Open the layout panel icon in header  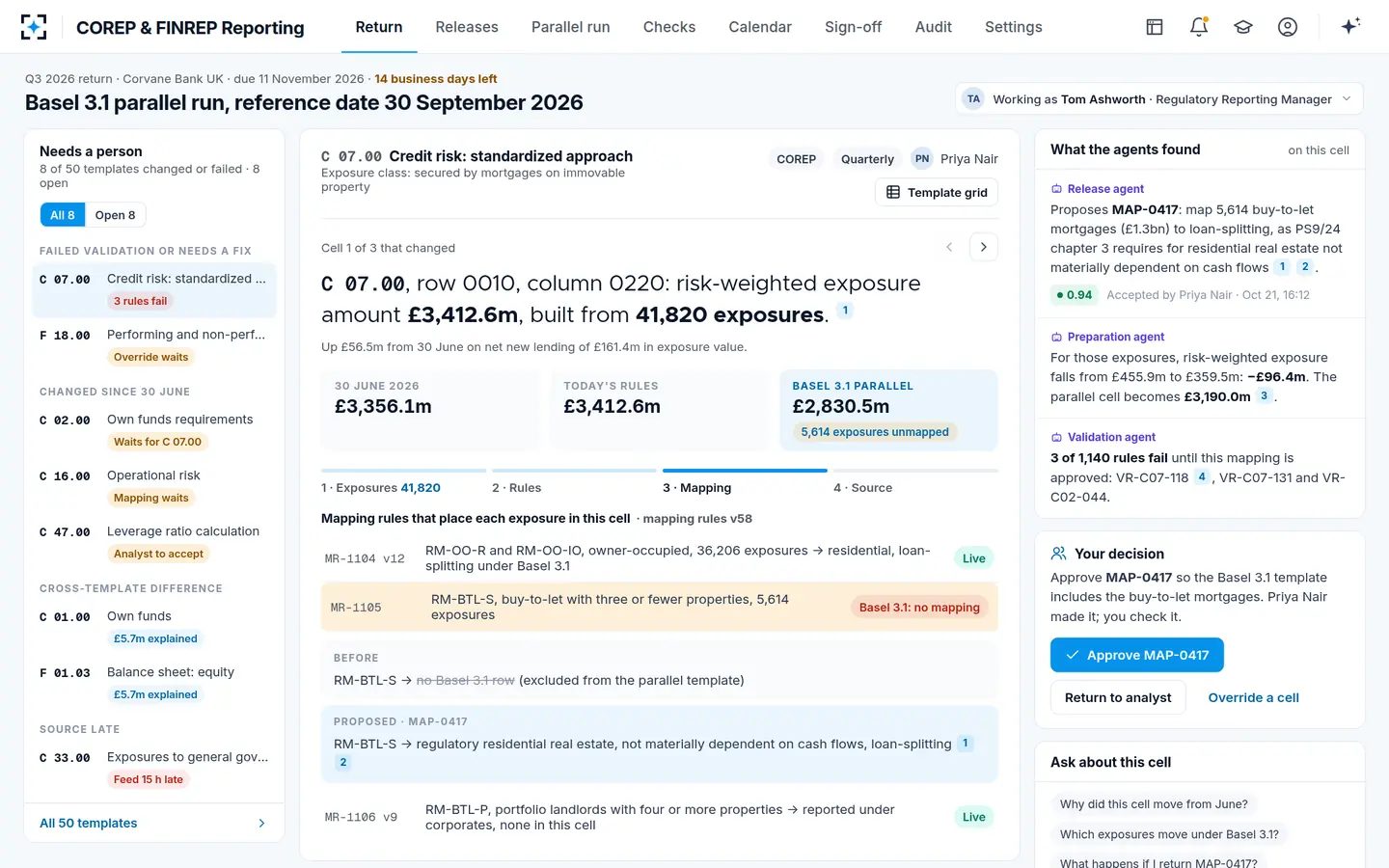point(1155,27)
